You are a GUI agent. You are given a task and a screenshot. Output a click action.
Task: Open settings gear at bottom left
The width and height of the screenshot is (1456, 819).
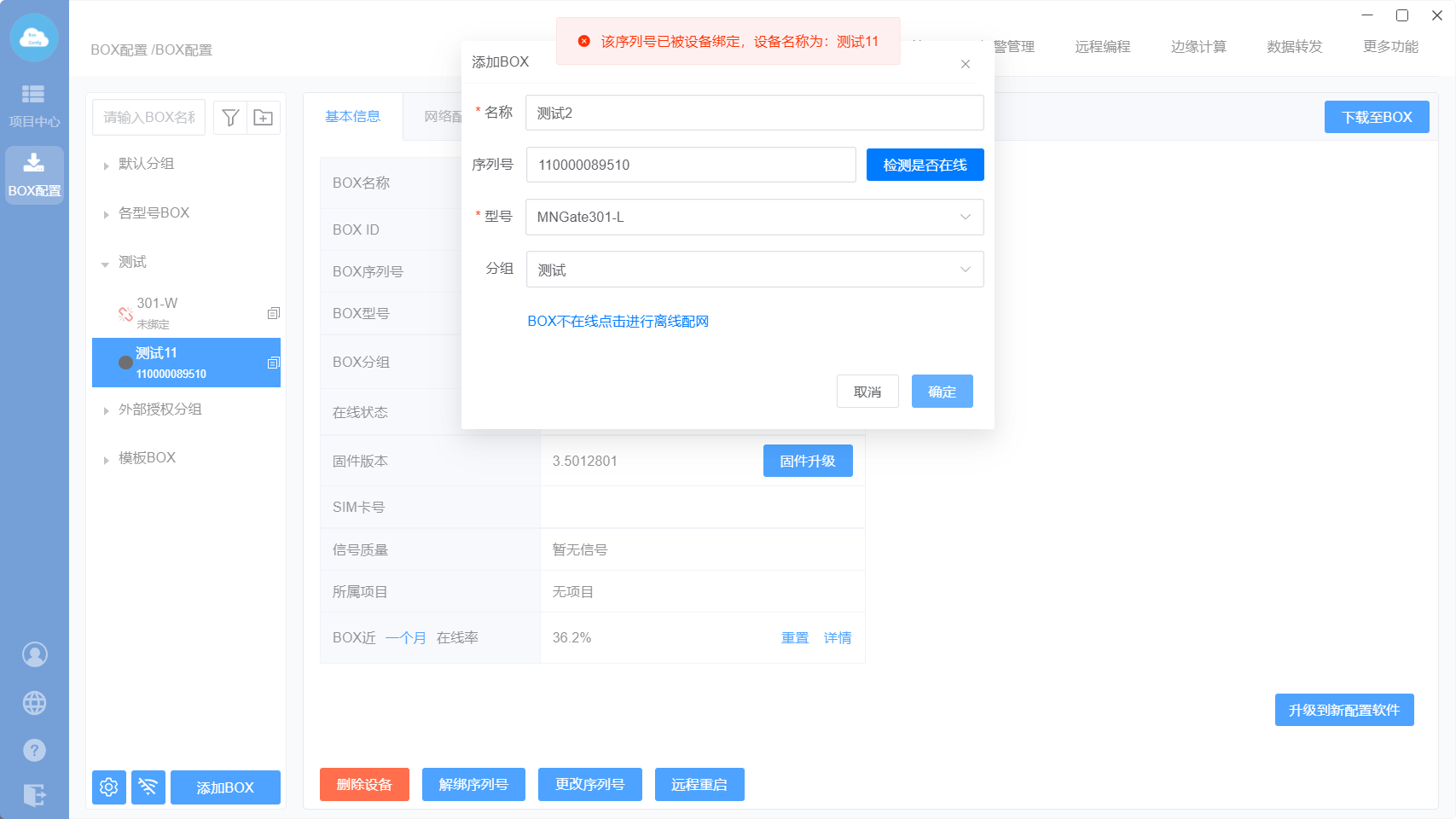coord(109,787)
